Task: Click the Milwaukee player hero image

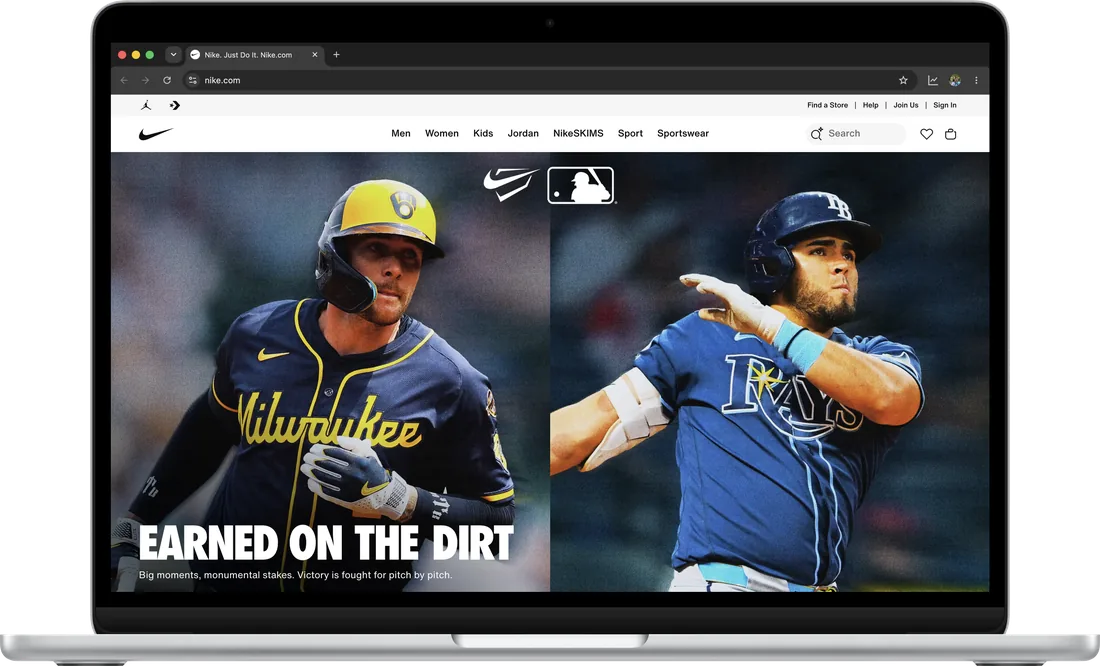Action: coord(330,371)
